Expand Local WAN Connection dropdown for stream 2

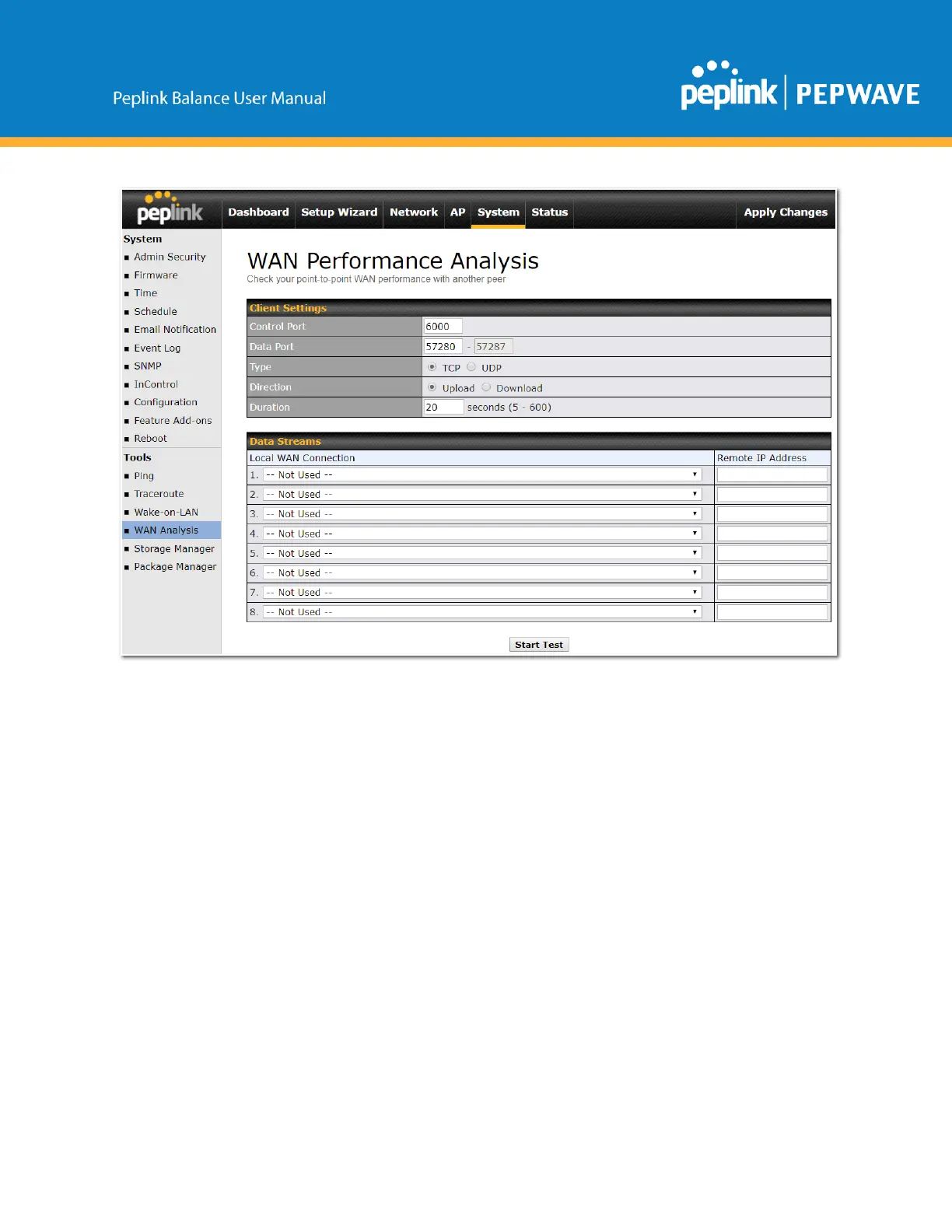[482, 494]
